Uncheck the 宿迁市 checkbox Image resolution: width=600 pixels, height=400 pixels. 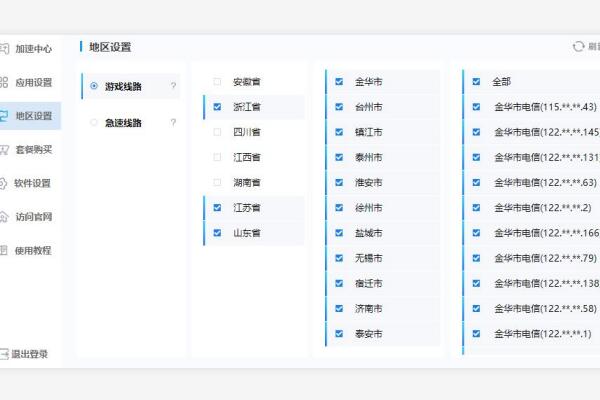click(339, 283)
